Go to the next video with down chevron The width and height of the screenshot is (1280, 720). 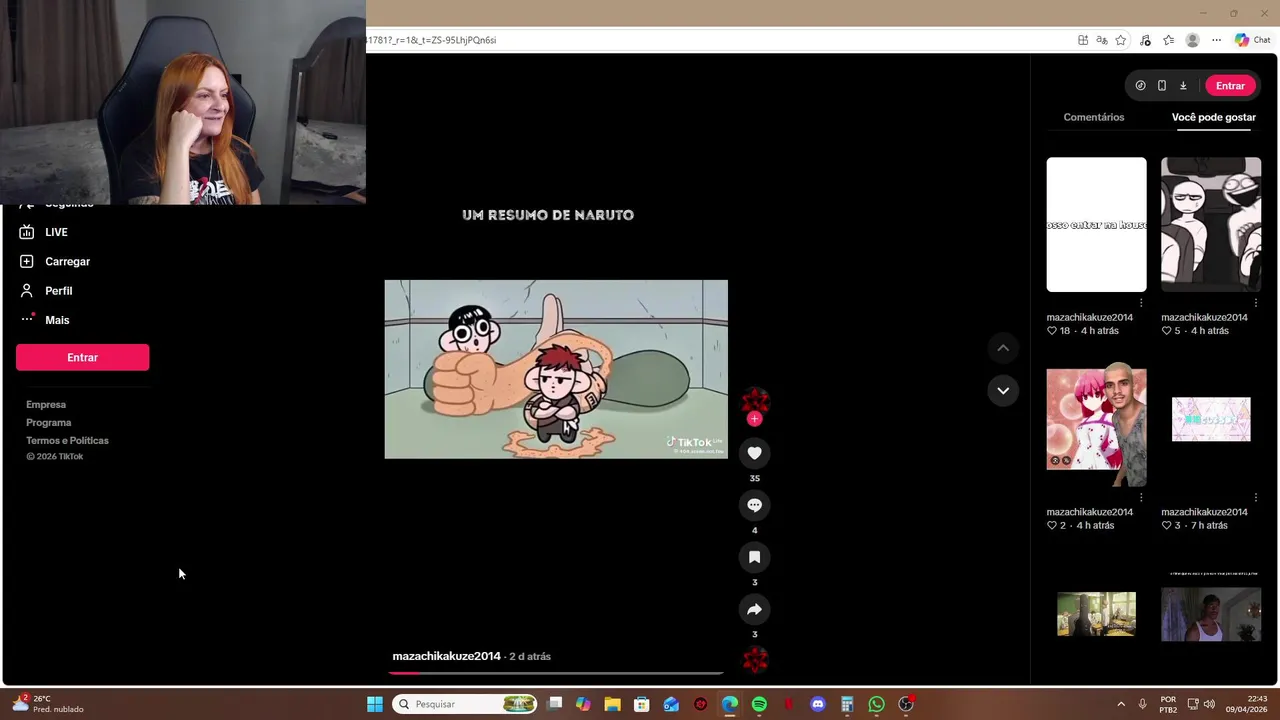(x=1003, y=390)
